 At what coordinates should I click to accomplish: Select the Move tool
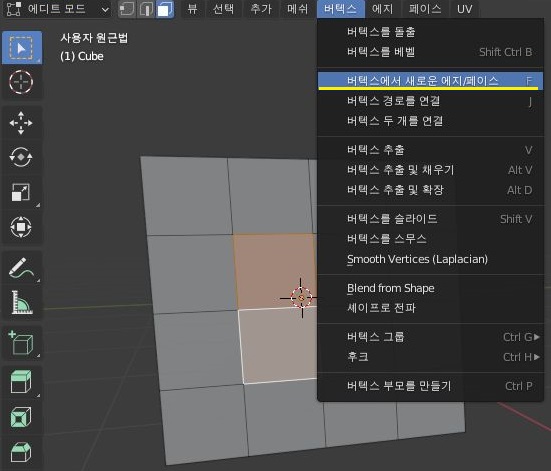click(21, 123)
